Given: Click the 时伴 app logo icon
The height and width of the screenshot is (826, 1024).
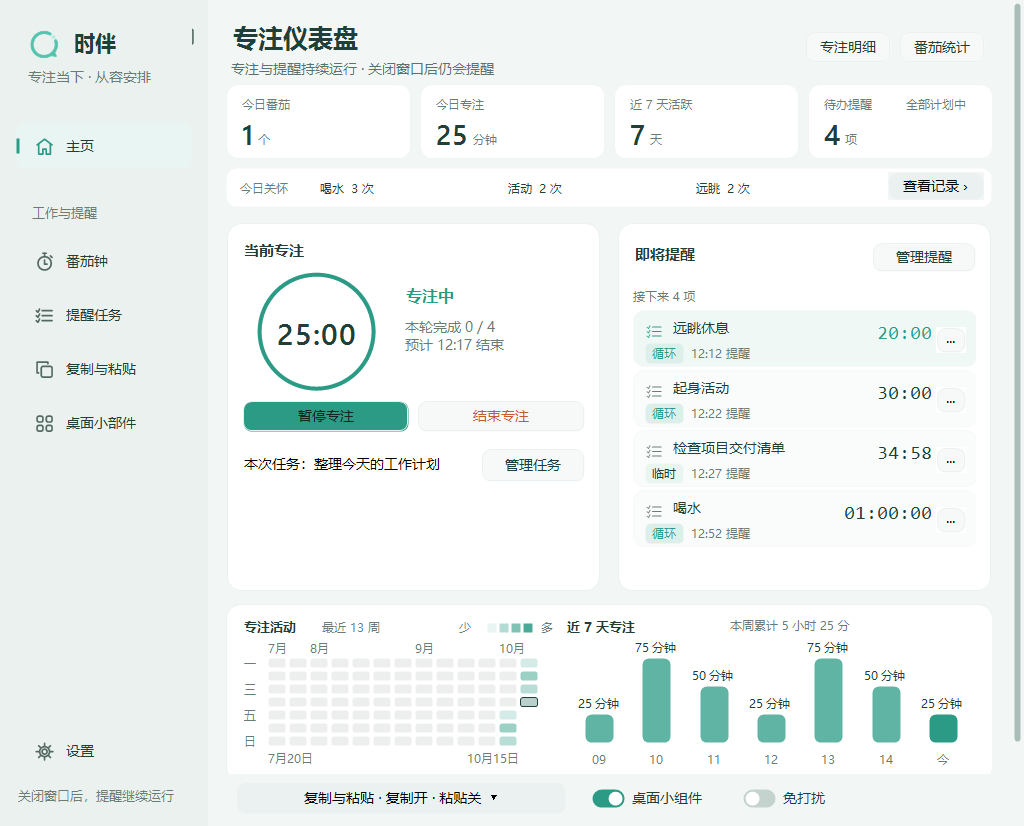Looking at the screenshot, I should coord(44,44).
